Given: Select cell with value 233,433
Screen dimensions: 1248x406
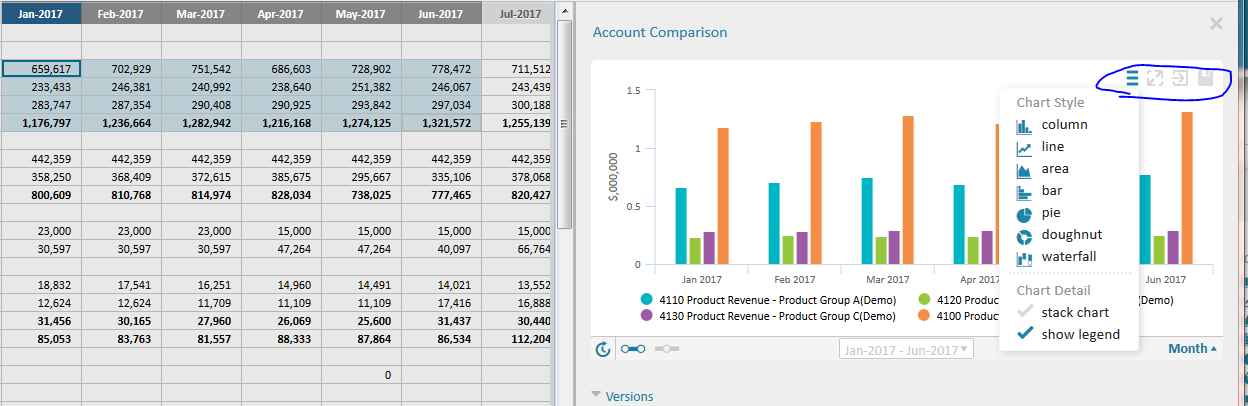Looking at the screenshot, I should click(x=41, y=87).
